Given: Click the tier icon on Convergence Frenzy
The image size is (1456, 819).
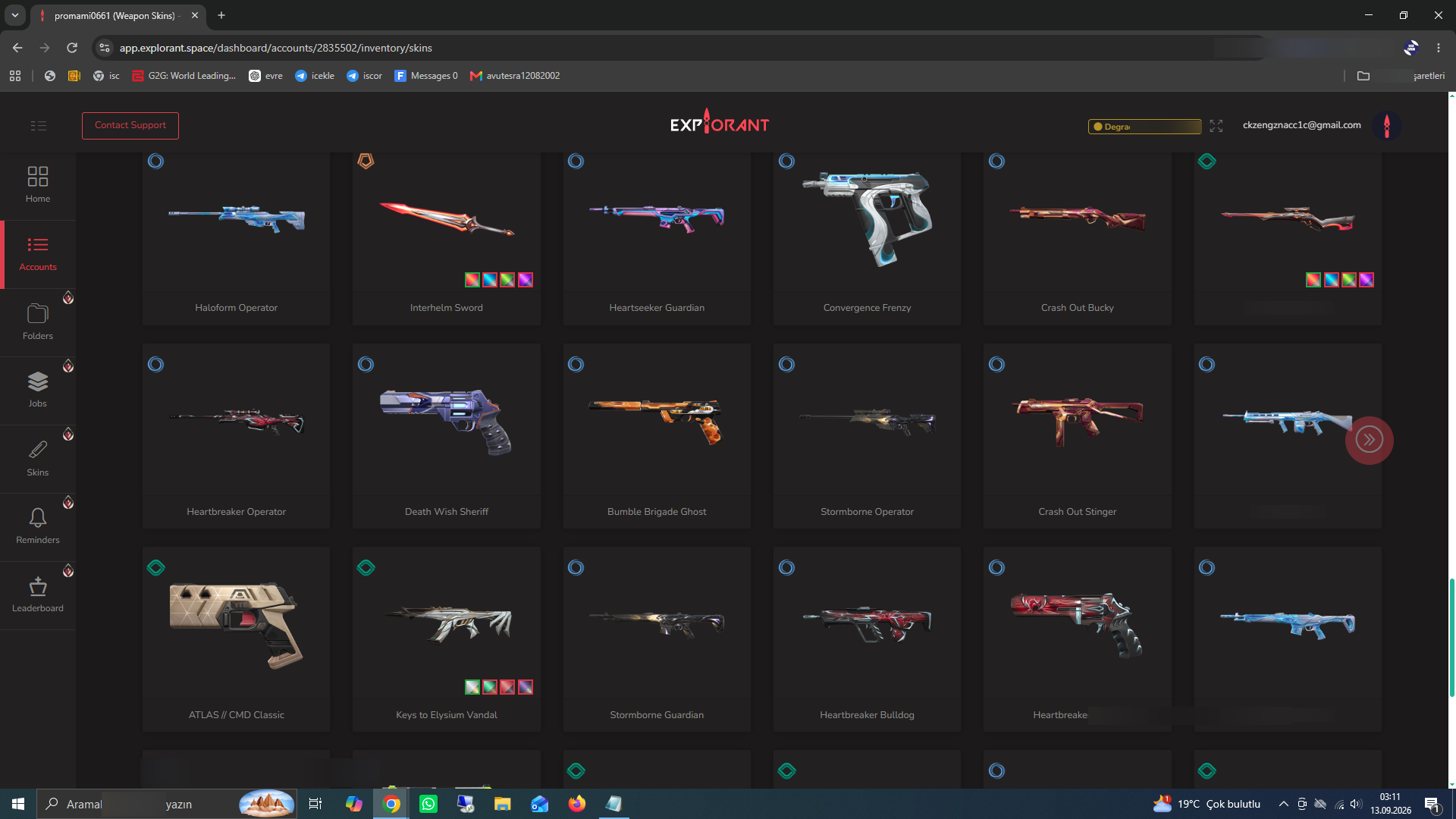Looking at the screenshot, I should (x=786, y=161).
